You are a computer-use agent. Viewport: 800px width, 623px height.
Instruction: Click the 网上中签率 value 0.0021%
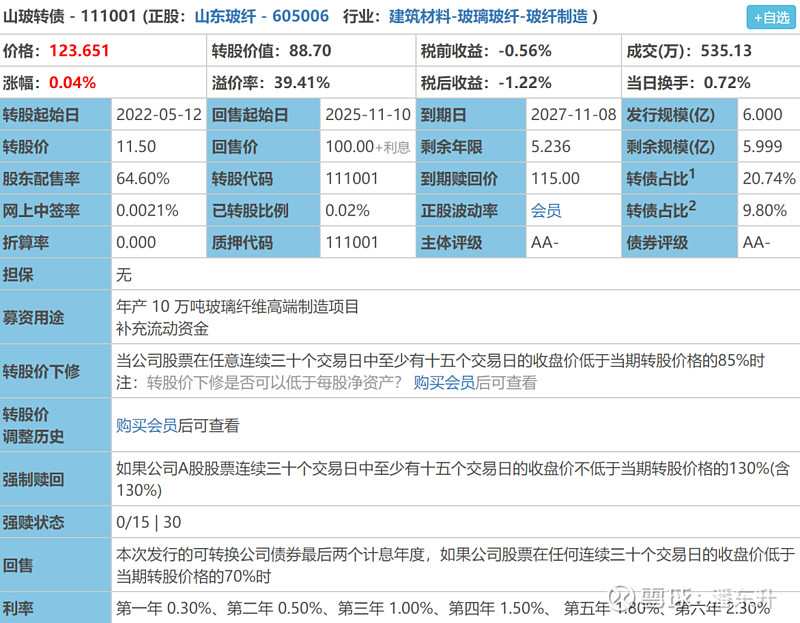coord(147,210)
